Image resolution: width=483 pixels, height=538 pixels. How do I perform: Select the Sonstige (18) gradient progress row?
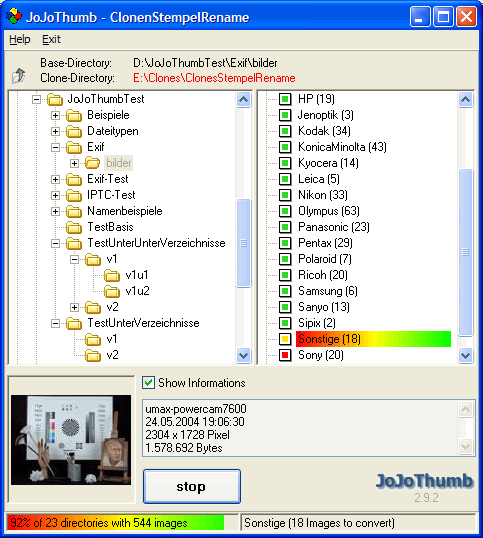click(x=373, y=339)
